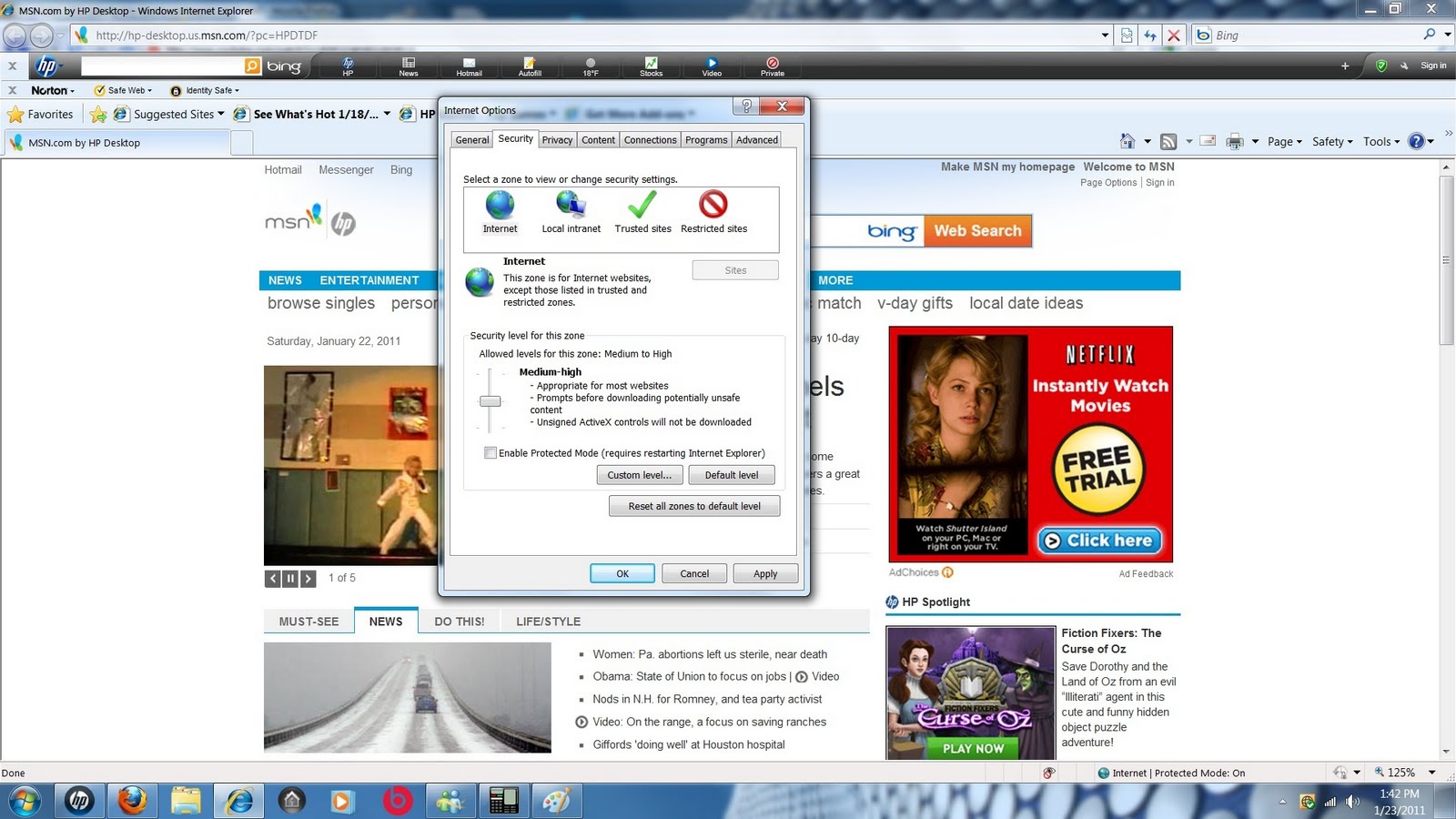The height and width of the screenshot is (819, 1456).
Task: Pick the Restricted sites zone icon
Action: pos(713,205)
